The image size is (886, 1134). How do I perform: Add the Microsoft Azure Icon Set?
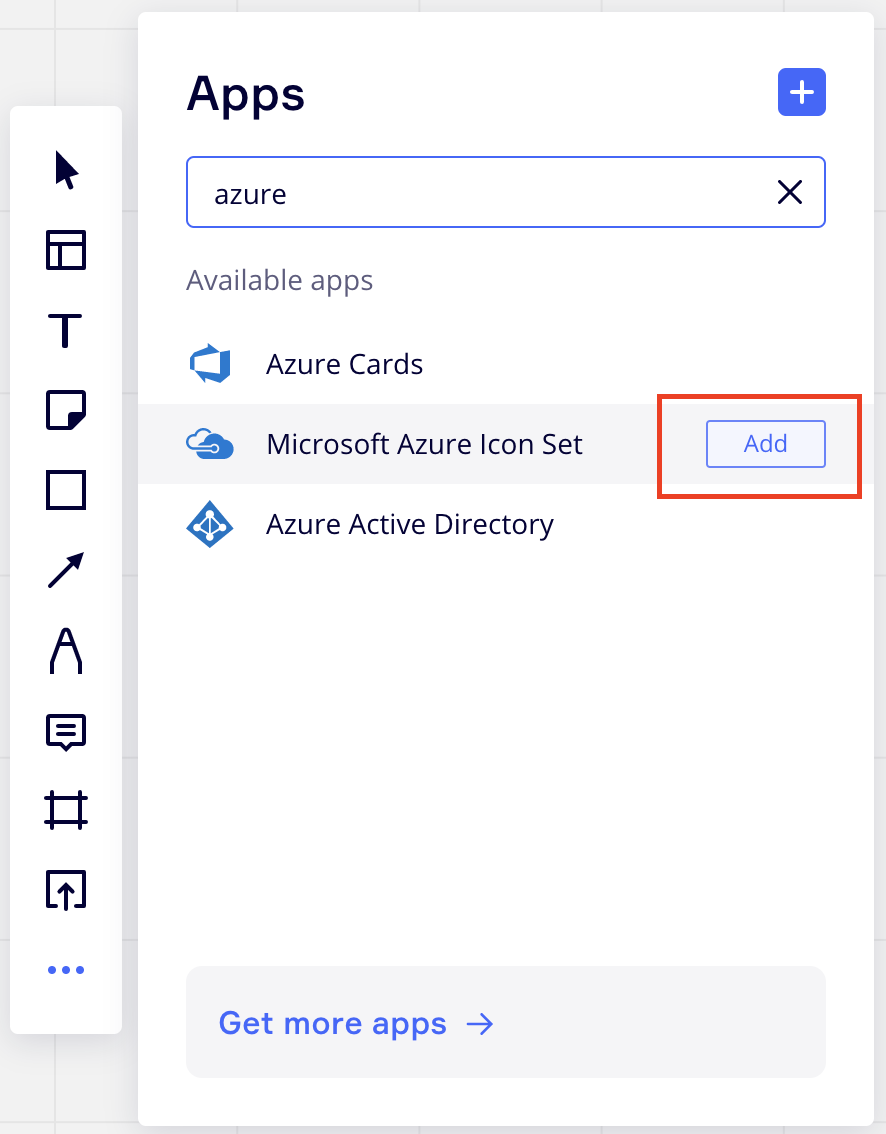pos(765,444)
